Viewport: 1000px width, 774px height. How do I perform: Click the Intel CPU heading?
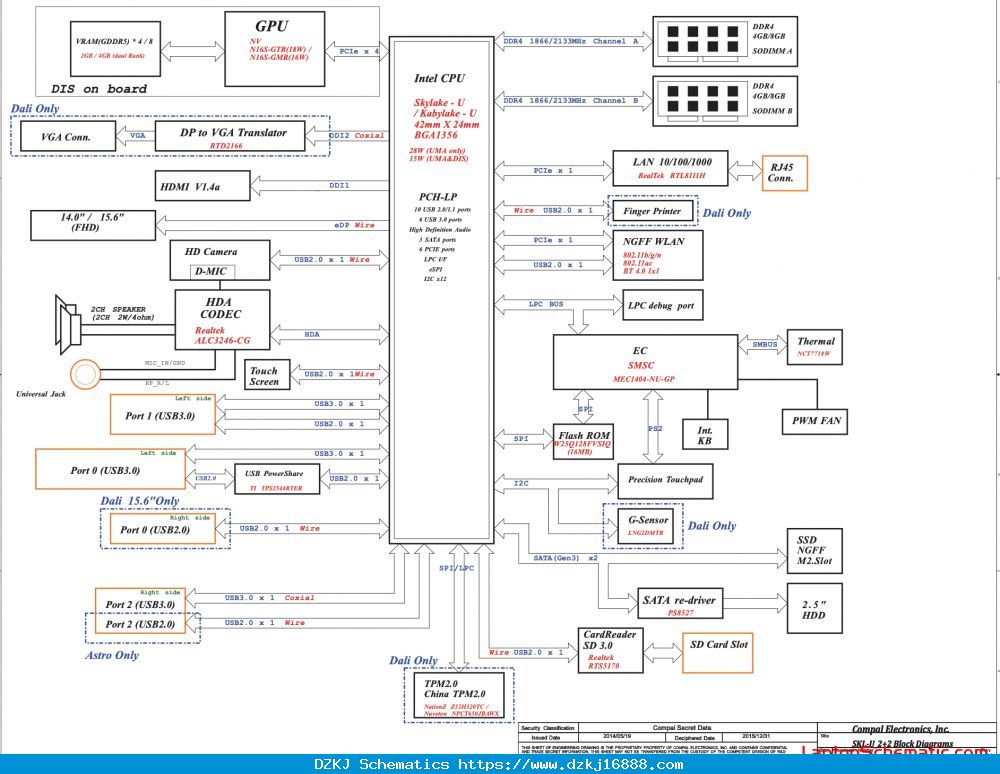[439, 78]
